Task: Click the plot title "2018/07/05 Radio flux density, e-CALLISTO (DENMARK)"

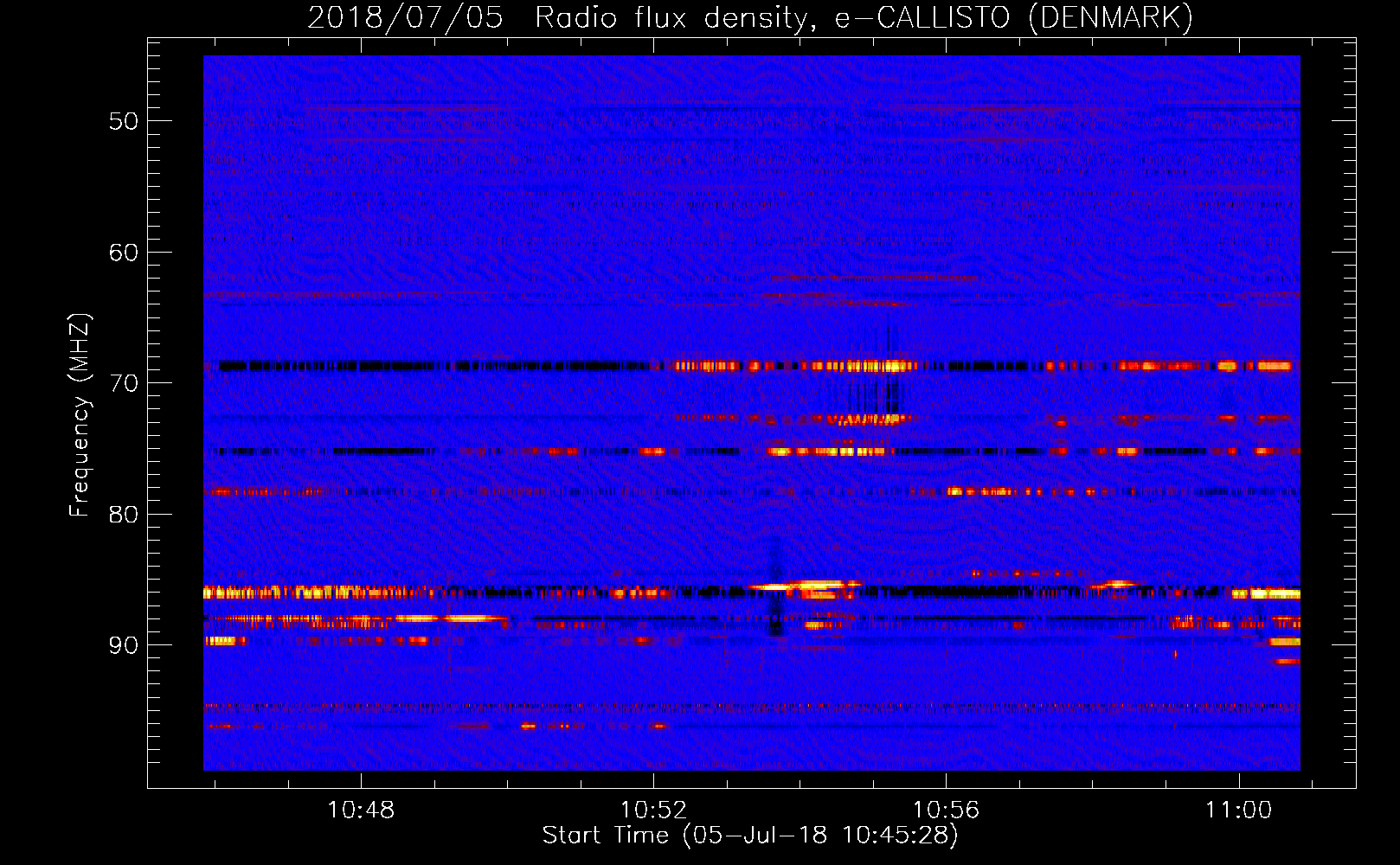Action: [x=750, y=17]
